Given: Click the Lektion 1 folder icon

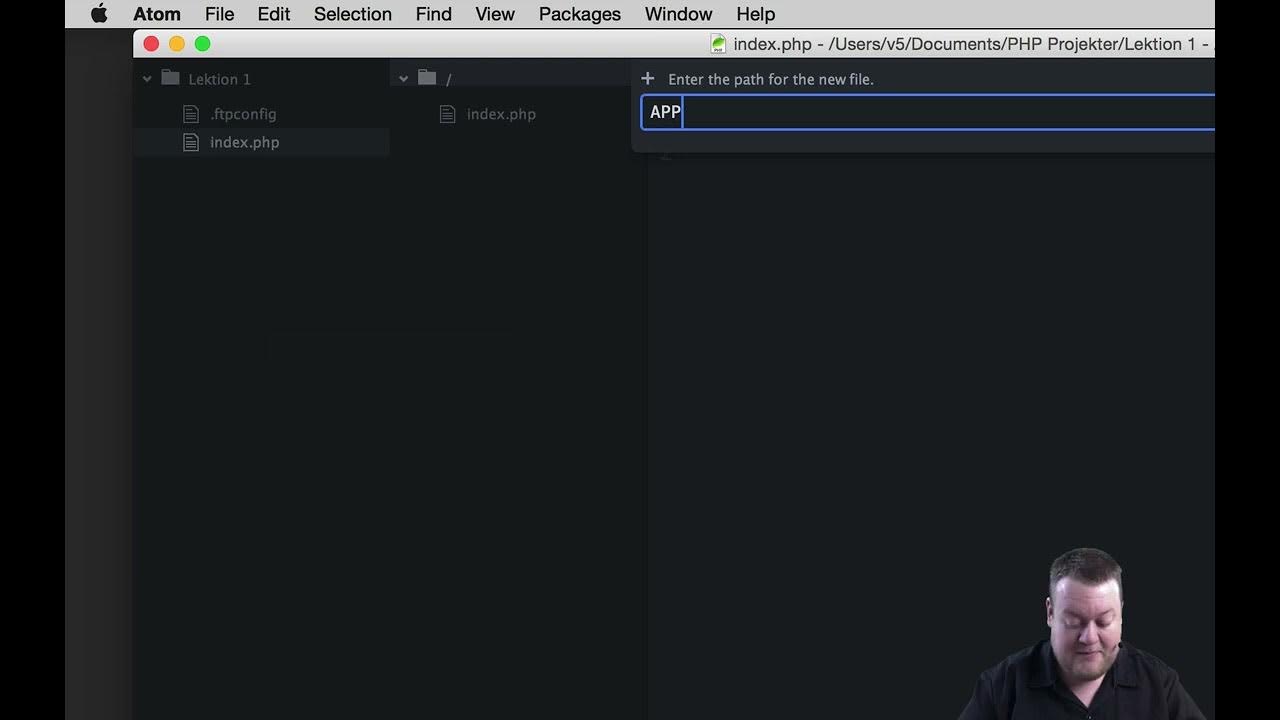Looking at the screenshot, I should (x=170, y=79).
